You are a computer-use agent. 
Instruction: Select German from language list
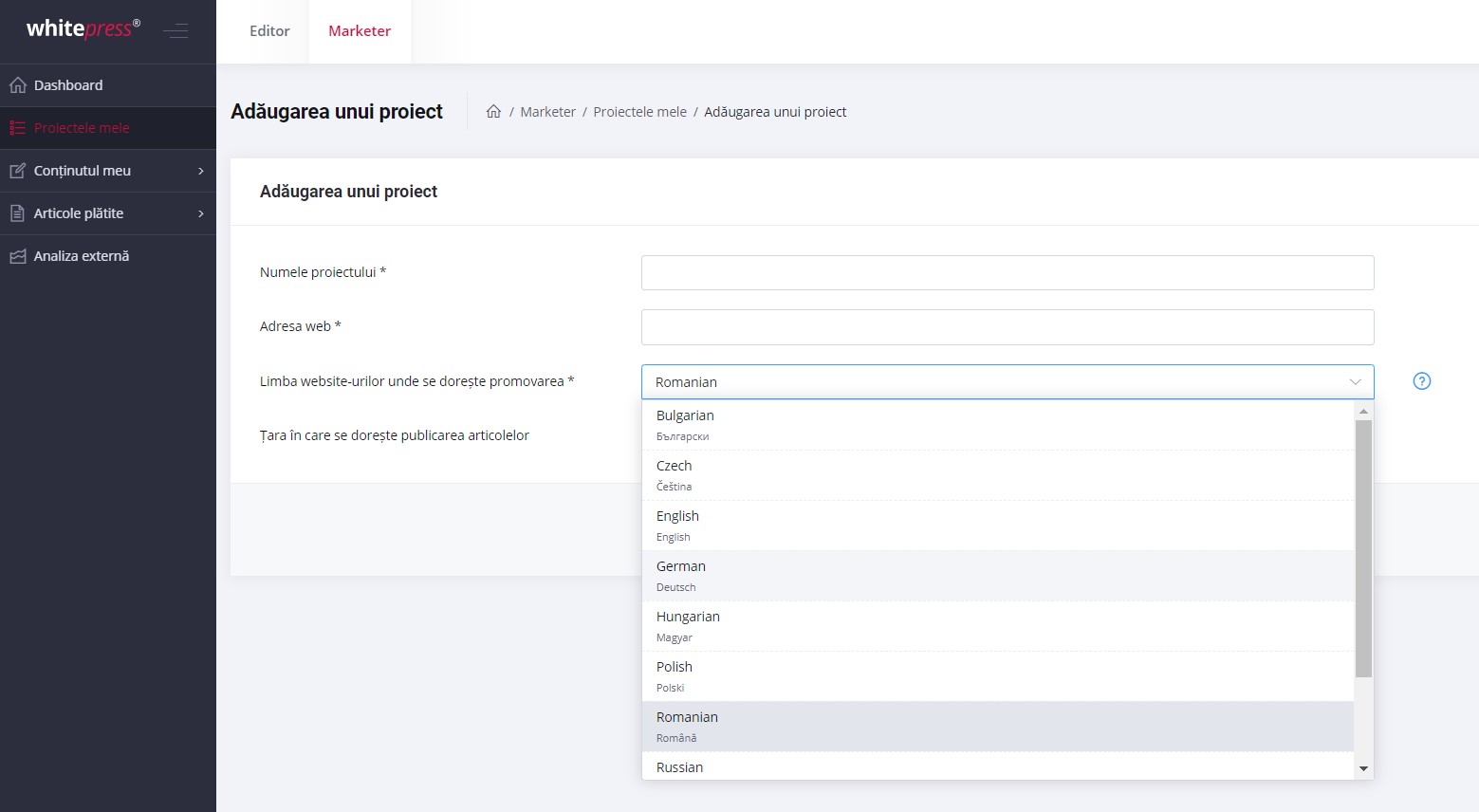(x=998, y=576)
